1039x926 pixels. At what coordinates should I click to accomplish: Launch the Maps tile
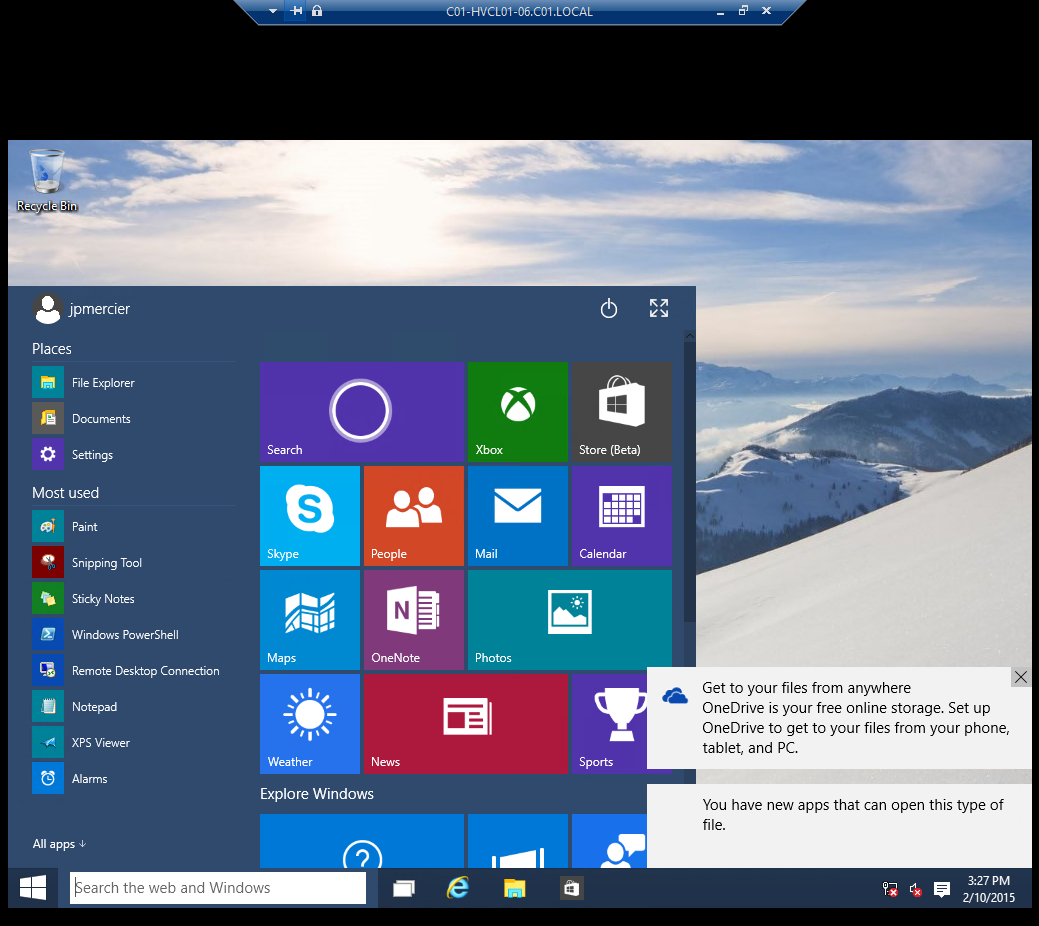tap(309, 620)
